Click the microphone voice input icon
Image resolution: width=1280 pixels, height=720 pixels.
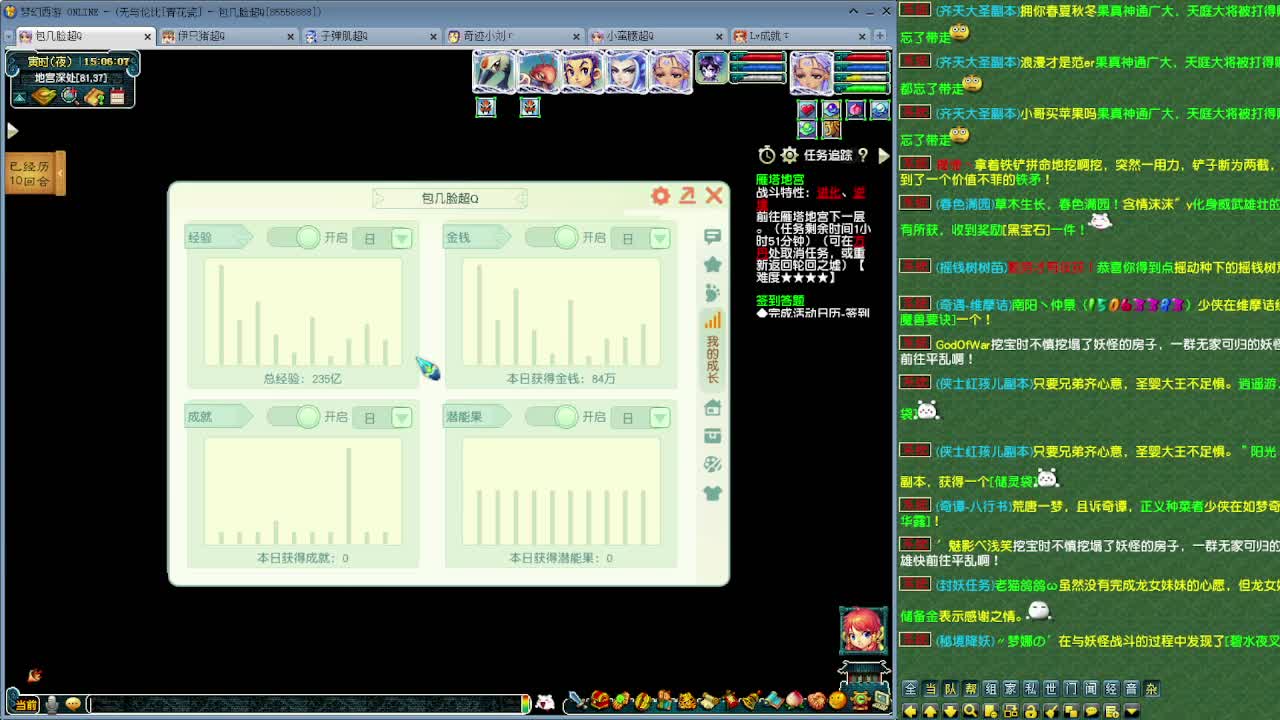52,705
